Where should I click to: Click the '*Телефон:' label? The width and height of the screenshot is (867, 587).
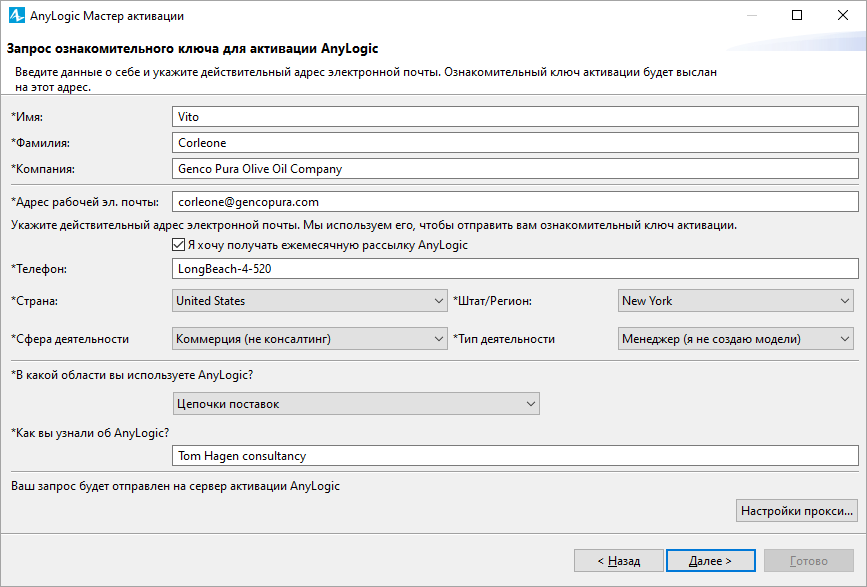point(39,269)
